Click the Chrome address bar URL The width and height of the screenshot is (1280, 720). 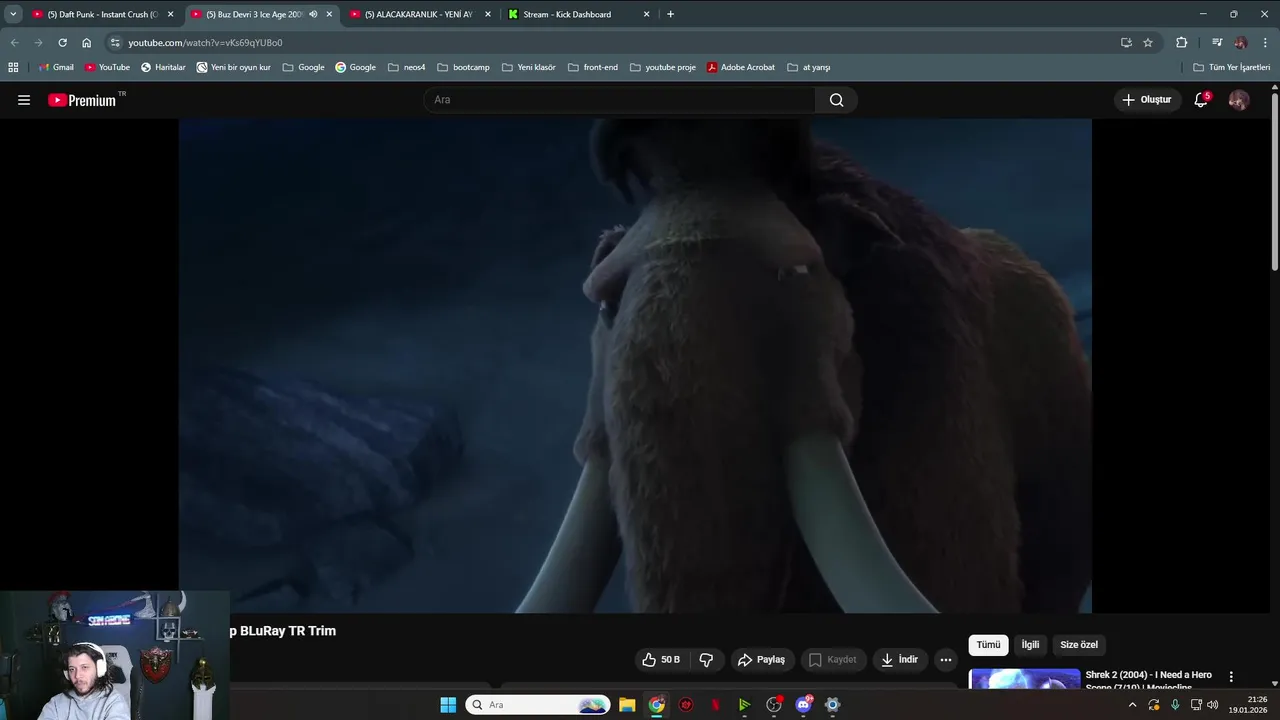click(205, 43)
